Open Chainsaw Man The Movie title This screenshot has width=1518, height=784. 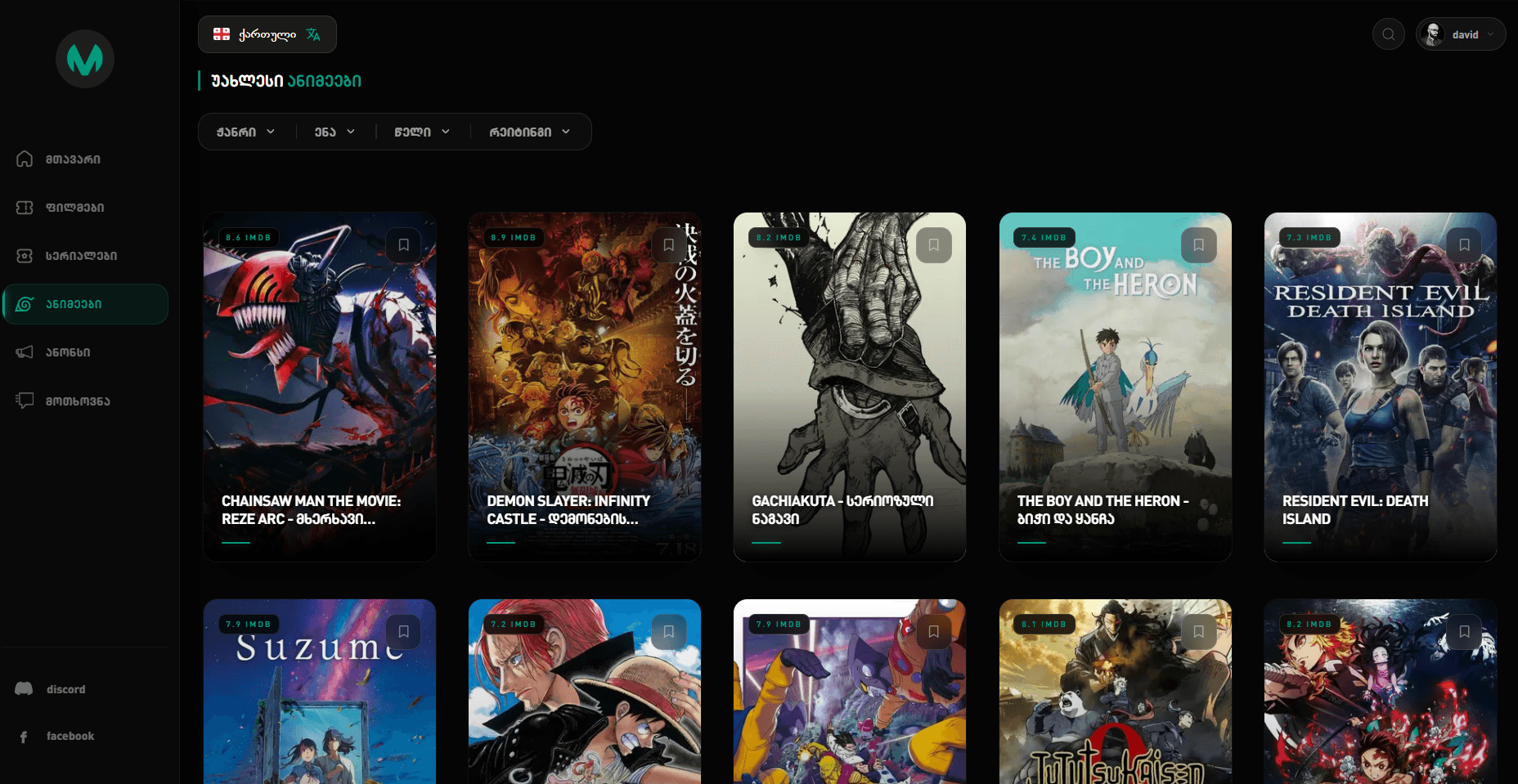(311, 510)
